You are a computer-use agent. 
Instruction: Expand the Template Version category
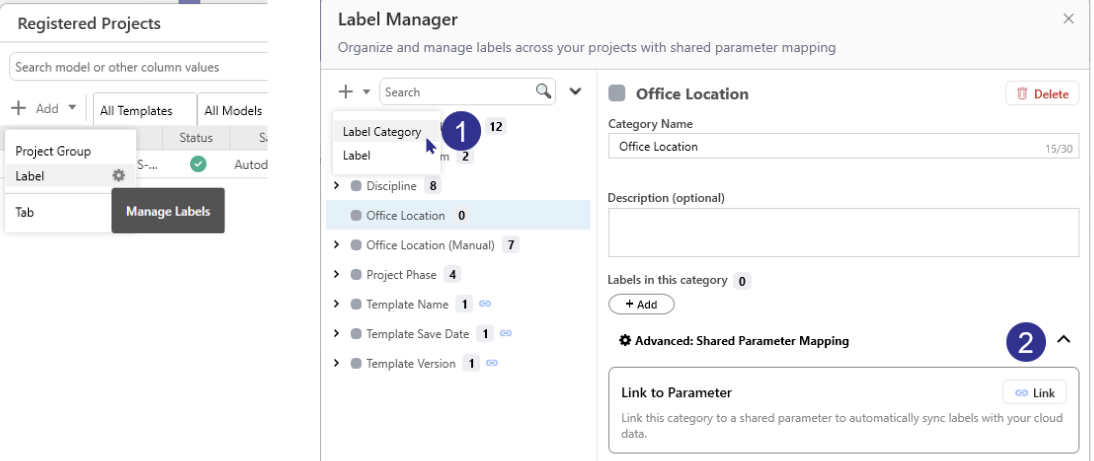(x=336, y=363)
